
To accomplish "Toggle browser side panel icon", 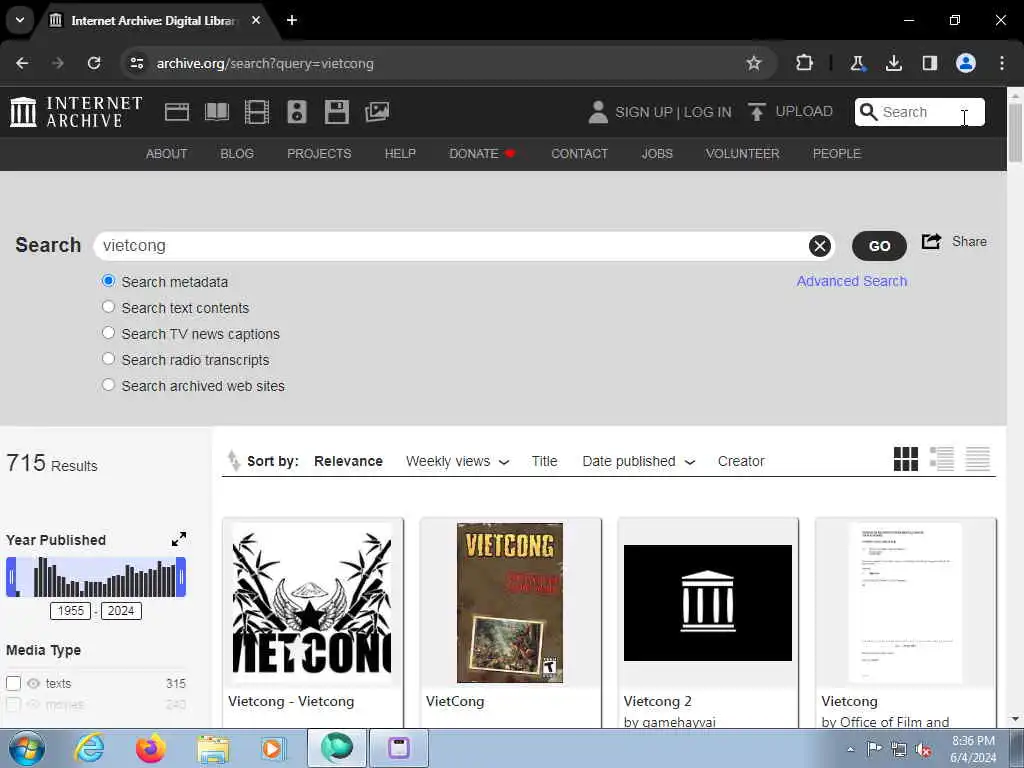I will (x=930, y=63).
